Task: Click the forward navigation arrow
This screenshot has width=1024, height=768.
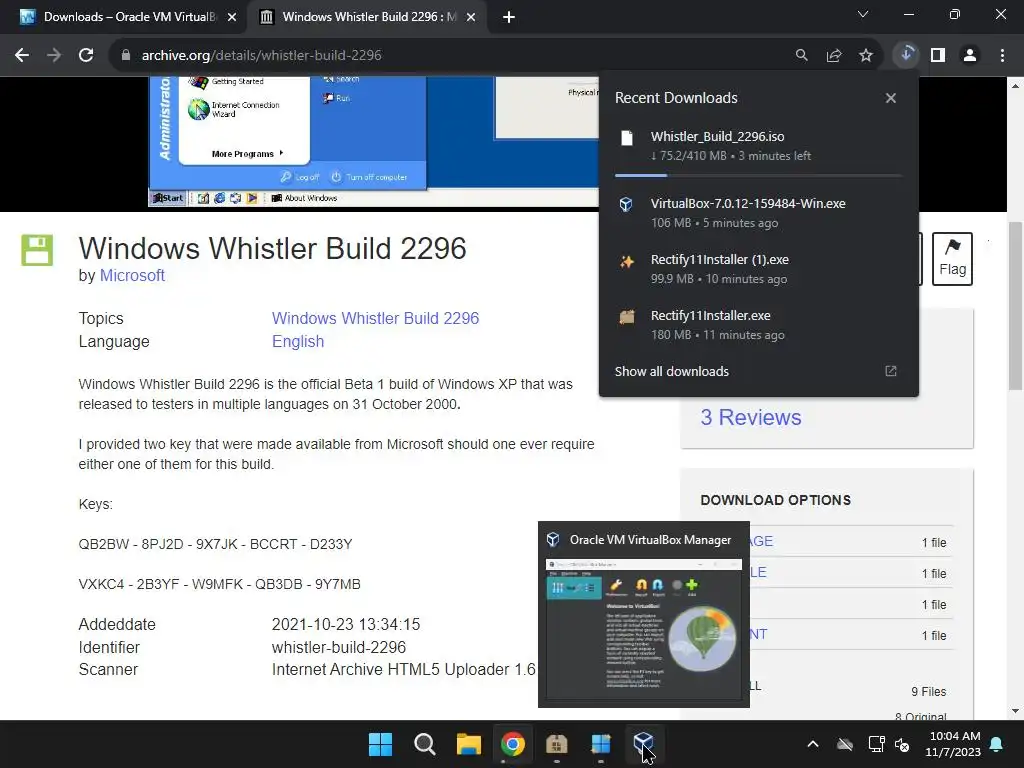Action: click(54, 56)
